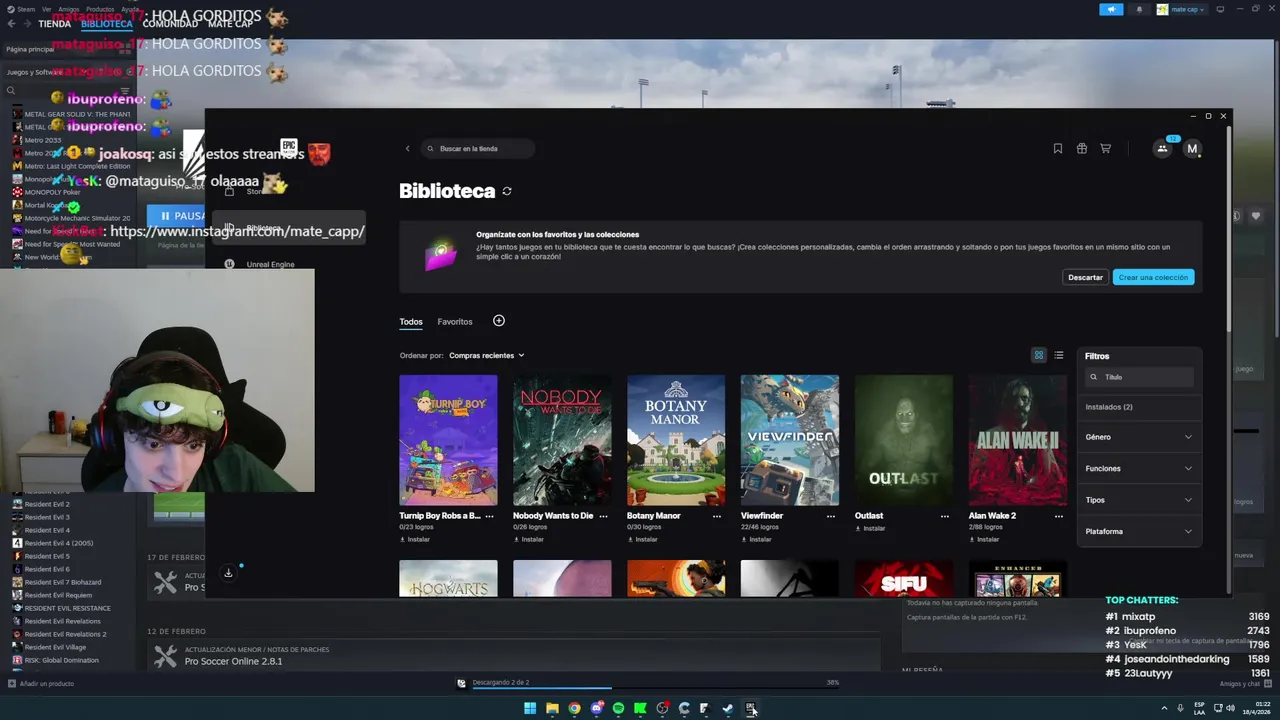Select Resident Evil 7 Biohazard in Steam
The image size is (1280, 720).
coord(62,582)
